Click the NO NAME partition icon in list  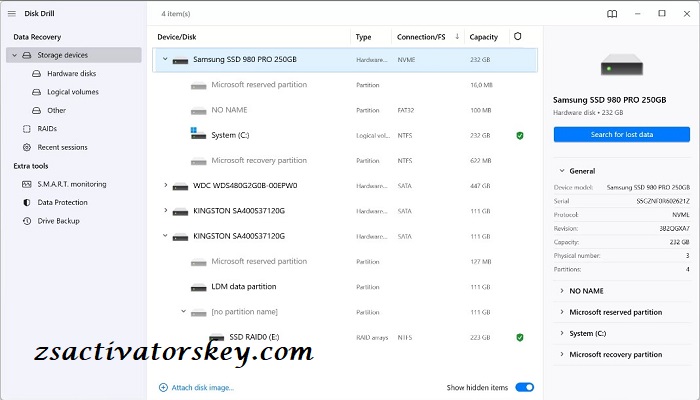click(199, 111)
